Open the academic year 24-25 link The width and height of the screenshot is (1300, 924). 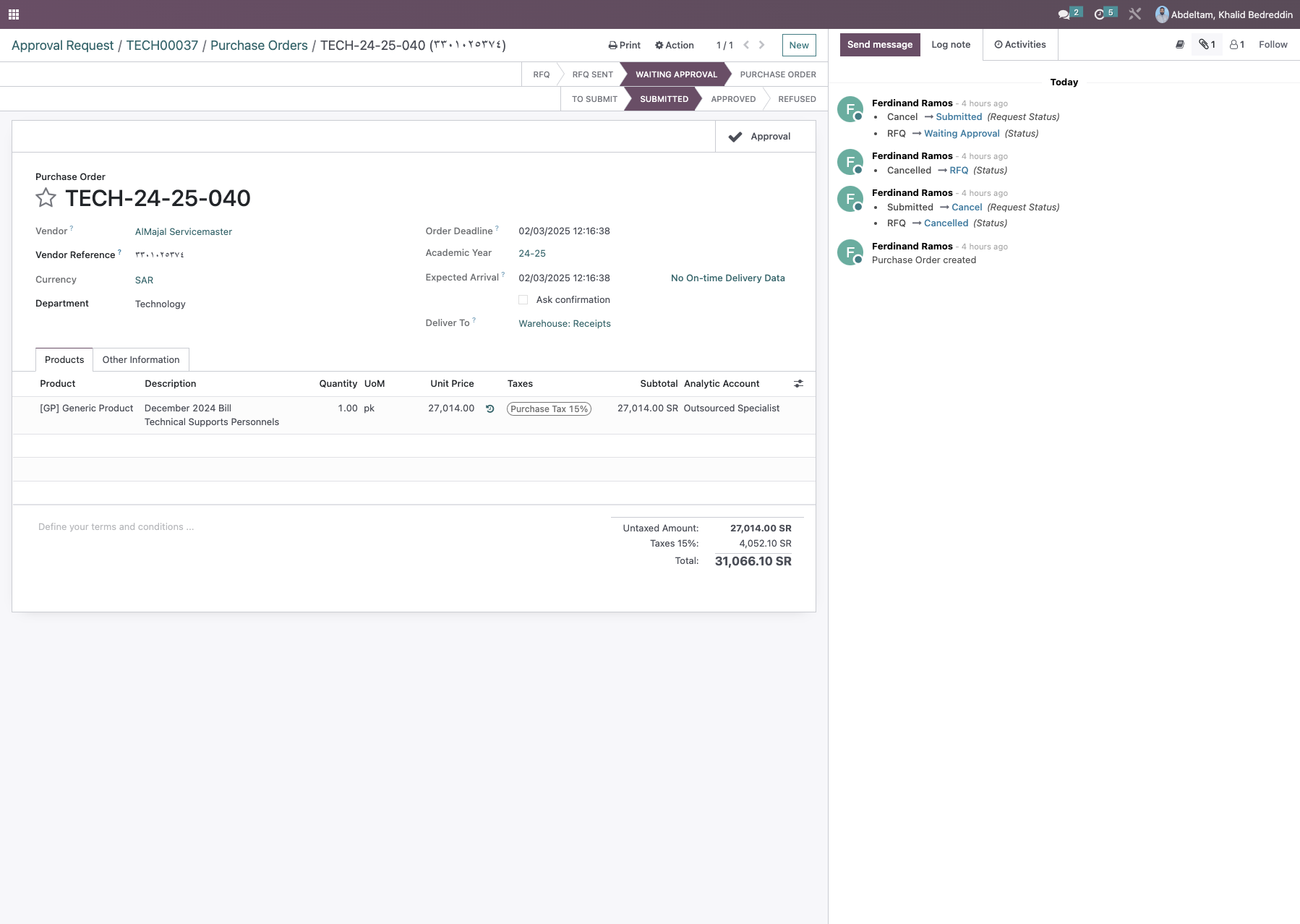(532, 254)
